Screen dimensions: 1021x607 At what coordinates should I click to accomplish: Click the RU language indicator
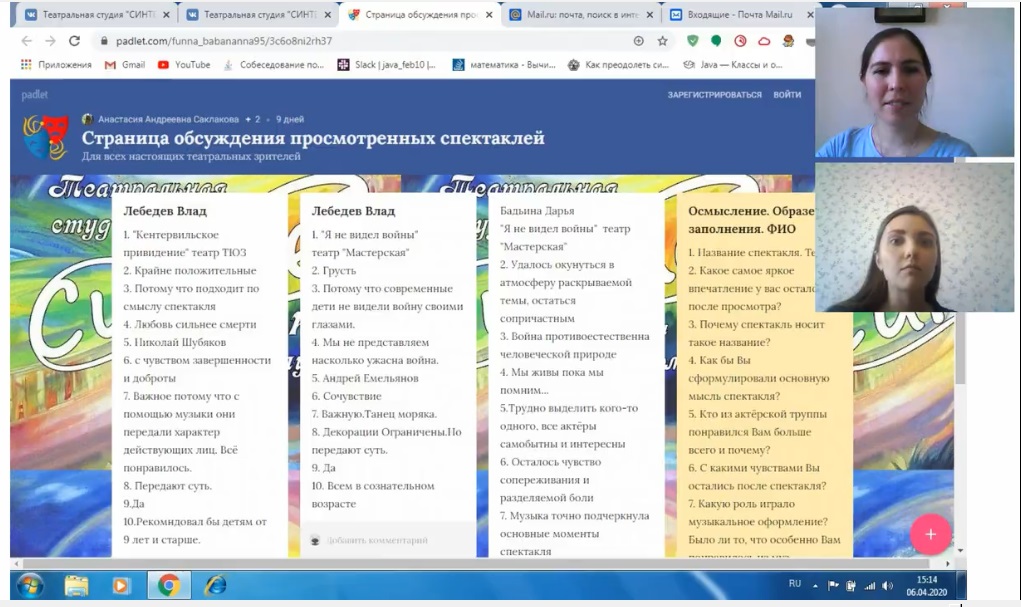794,584
